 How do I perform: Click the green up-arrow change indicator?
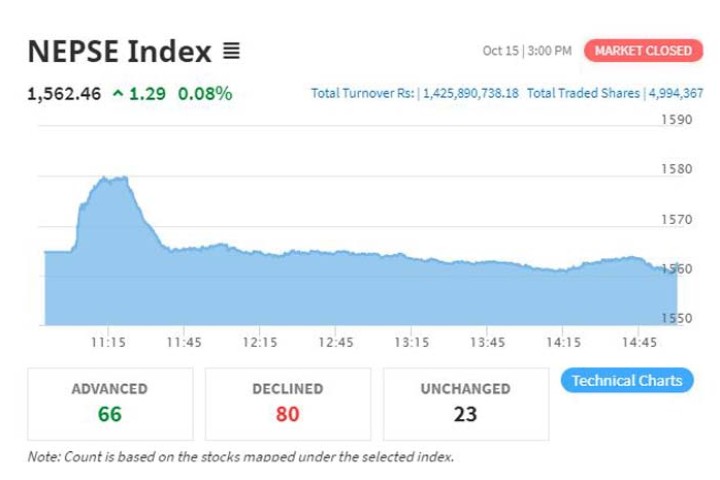tap(118, 94)
